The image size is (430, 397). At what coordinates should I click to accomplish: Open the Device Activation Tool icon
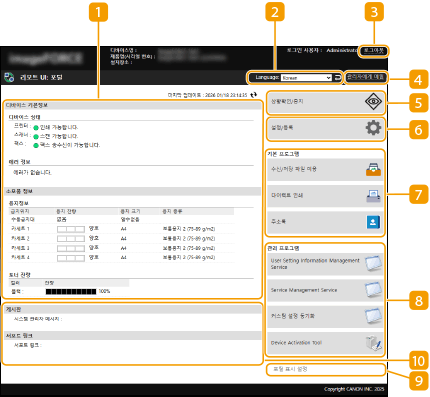(x=373, y=343)
